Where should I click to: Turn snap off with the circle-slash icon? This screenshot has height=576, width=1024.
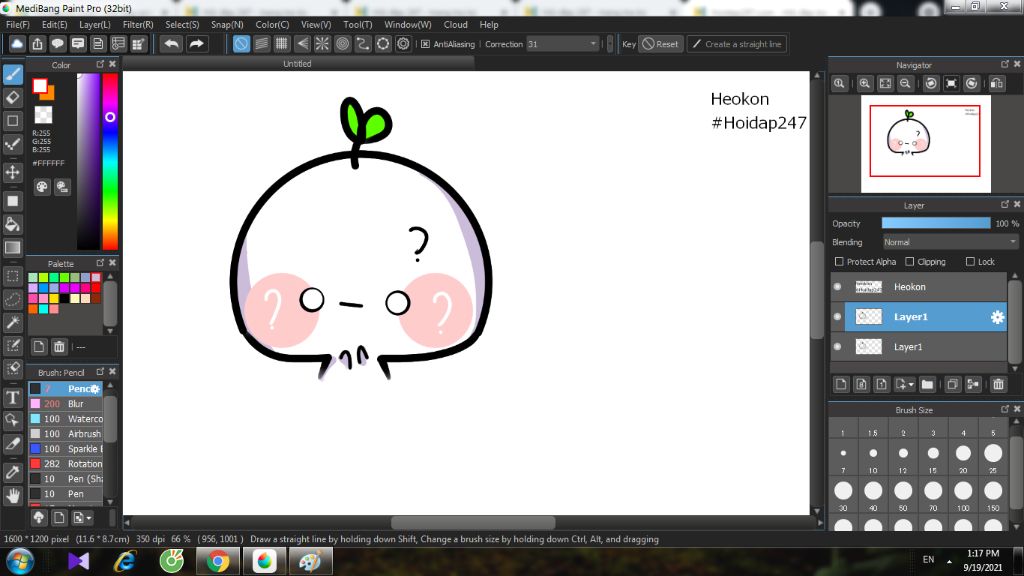(241, 44)
